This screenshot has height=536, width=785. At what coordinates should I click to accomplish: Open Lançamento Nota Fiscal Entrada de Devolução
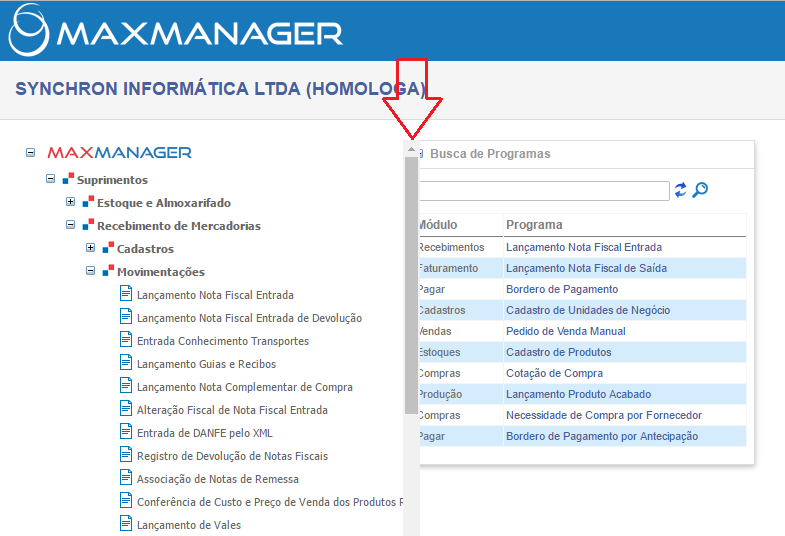click(249, 318)
